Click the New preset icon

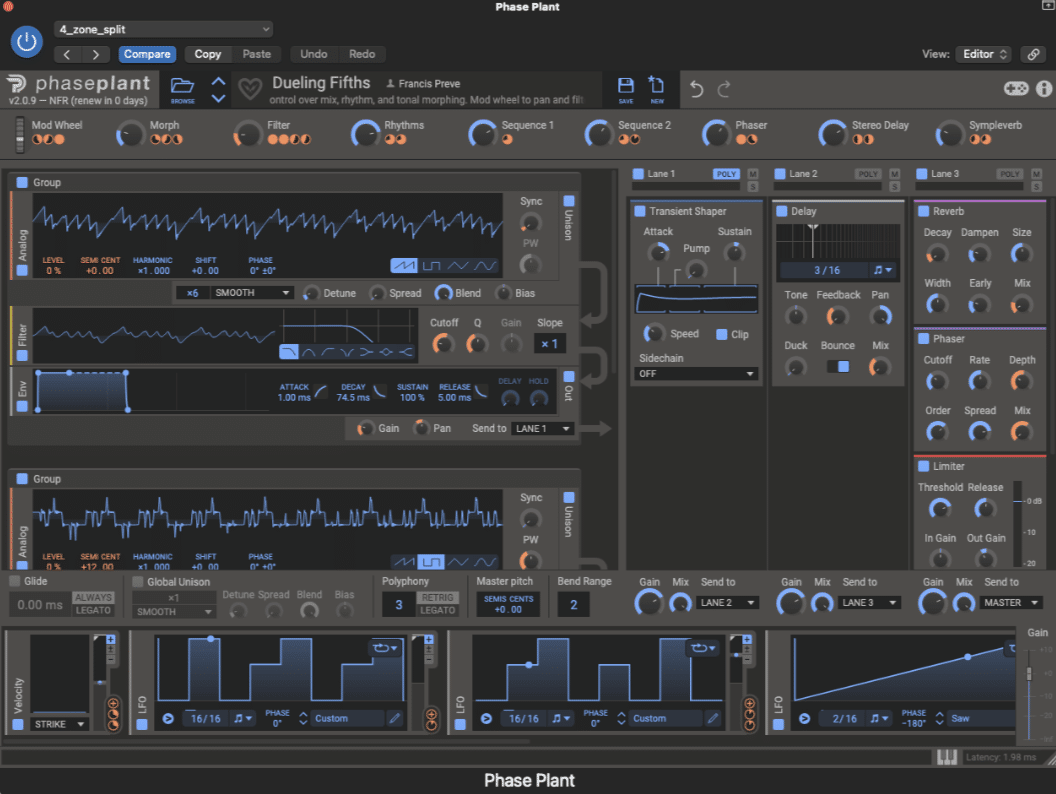coord(657,90)
